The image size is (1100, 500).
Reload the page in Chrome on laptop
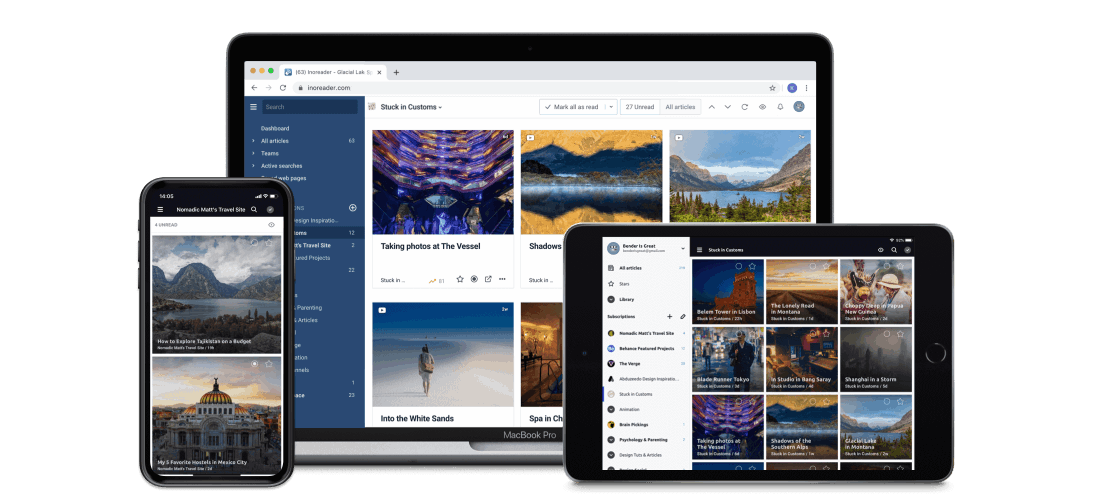tap(283, 88)
